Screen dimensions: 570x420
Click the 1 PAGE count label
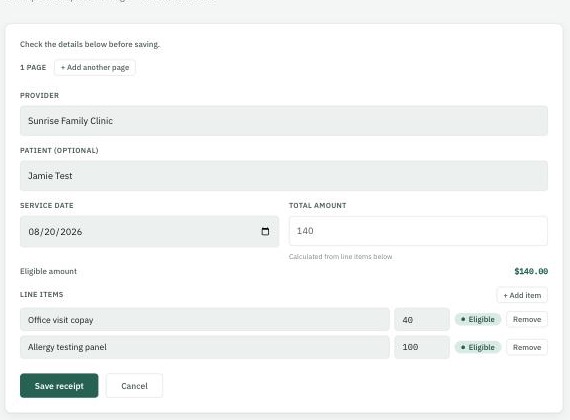(x=33, y=68)
